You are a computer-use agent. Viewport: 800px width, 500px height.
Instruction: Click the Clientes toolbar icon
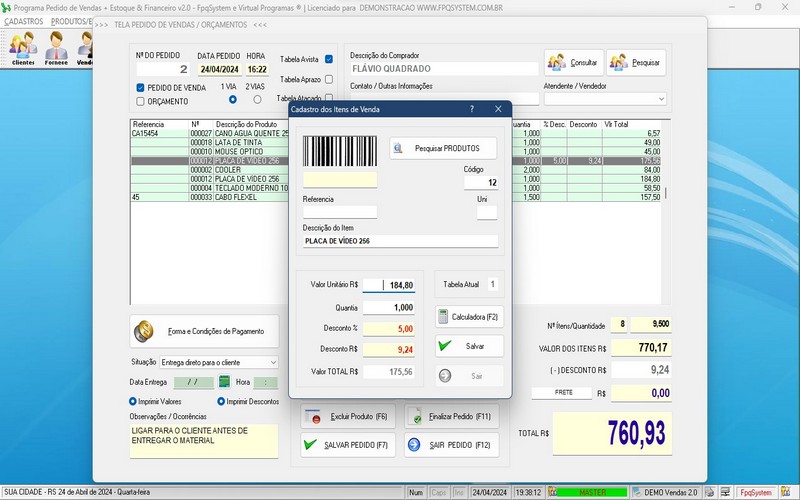(22, 47)
